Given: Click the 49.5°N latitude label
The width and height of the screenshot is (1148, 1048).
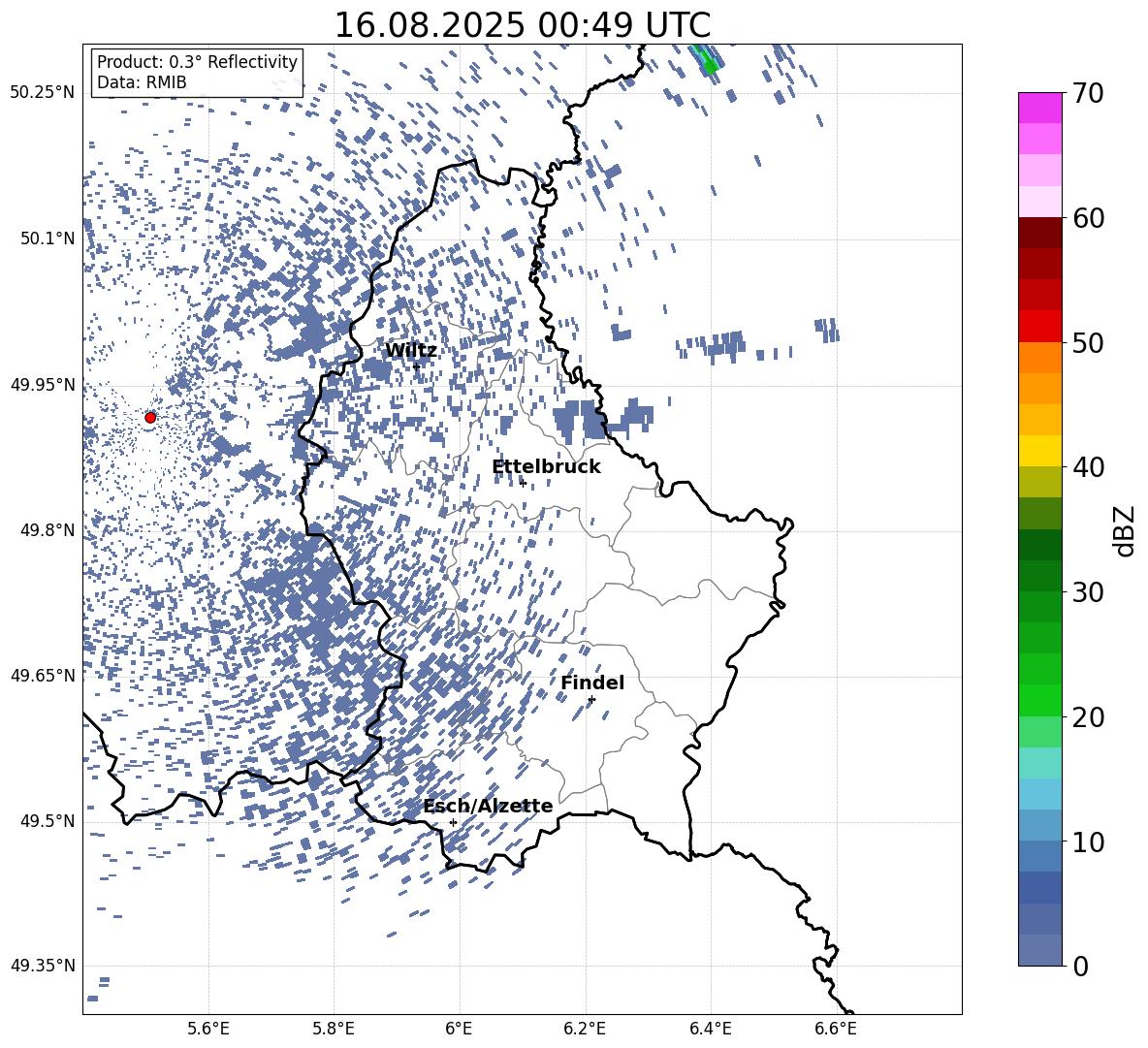Looking at the screenshot, I should coord(48,821).
